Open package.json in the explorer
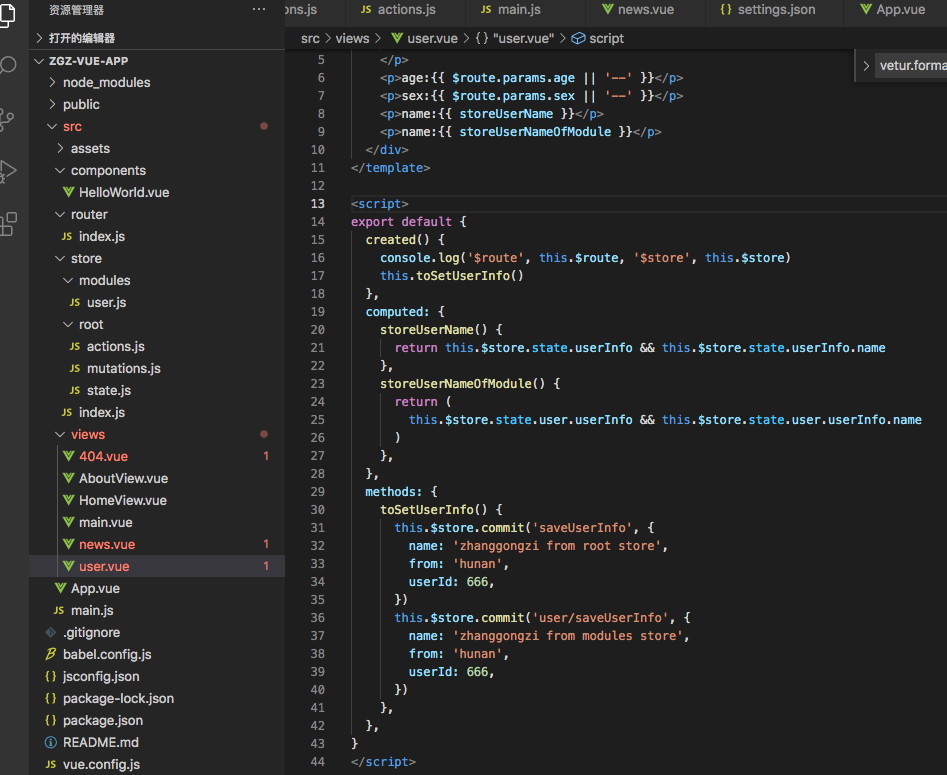This screenshot has width=947, height=775. coord(102,720)
